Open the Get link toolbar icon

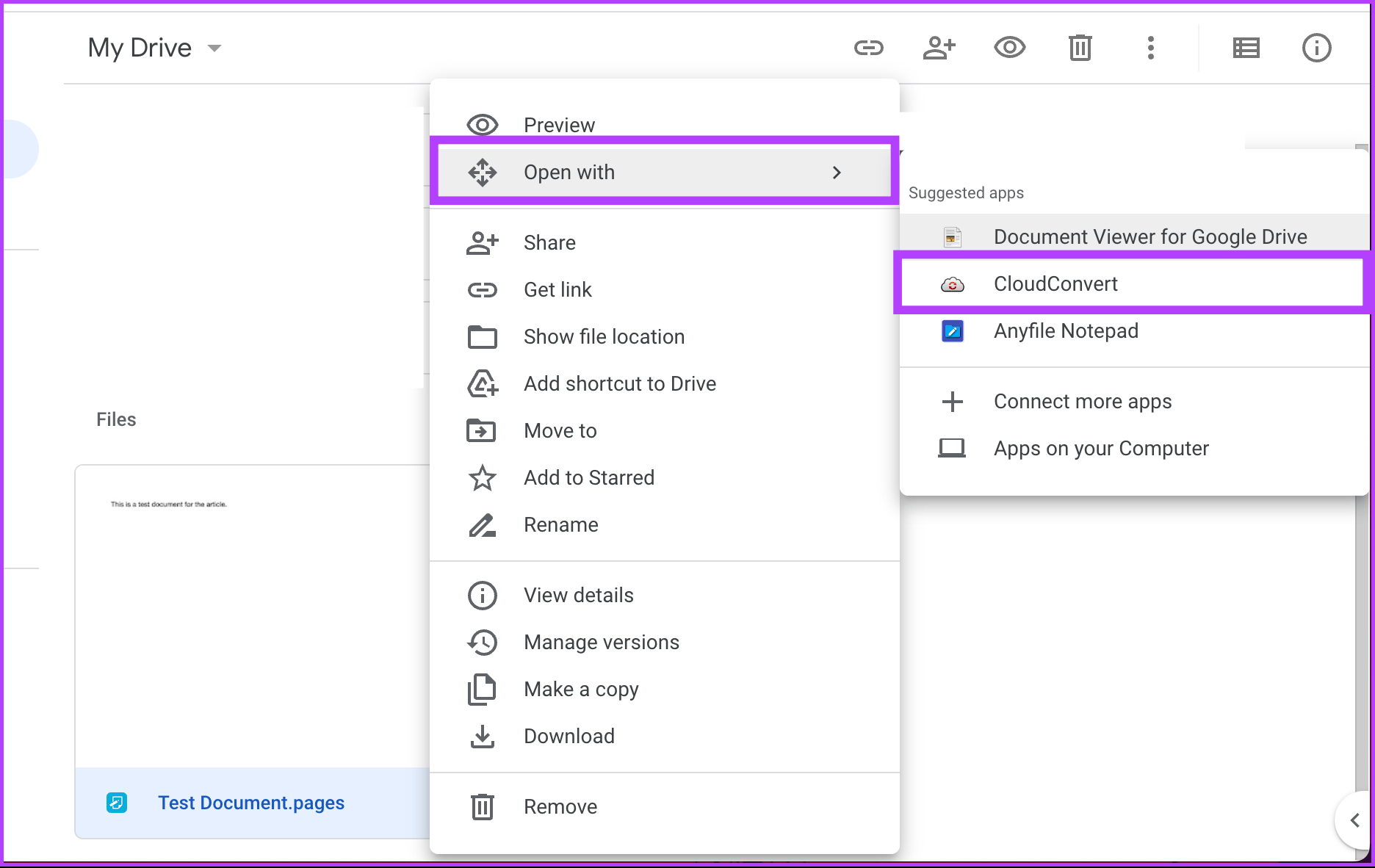[868, 47]
